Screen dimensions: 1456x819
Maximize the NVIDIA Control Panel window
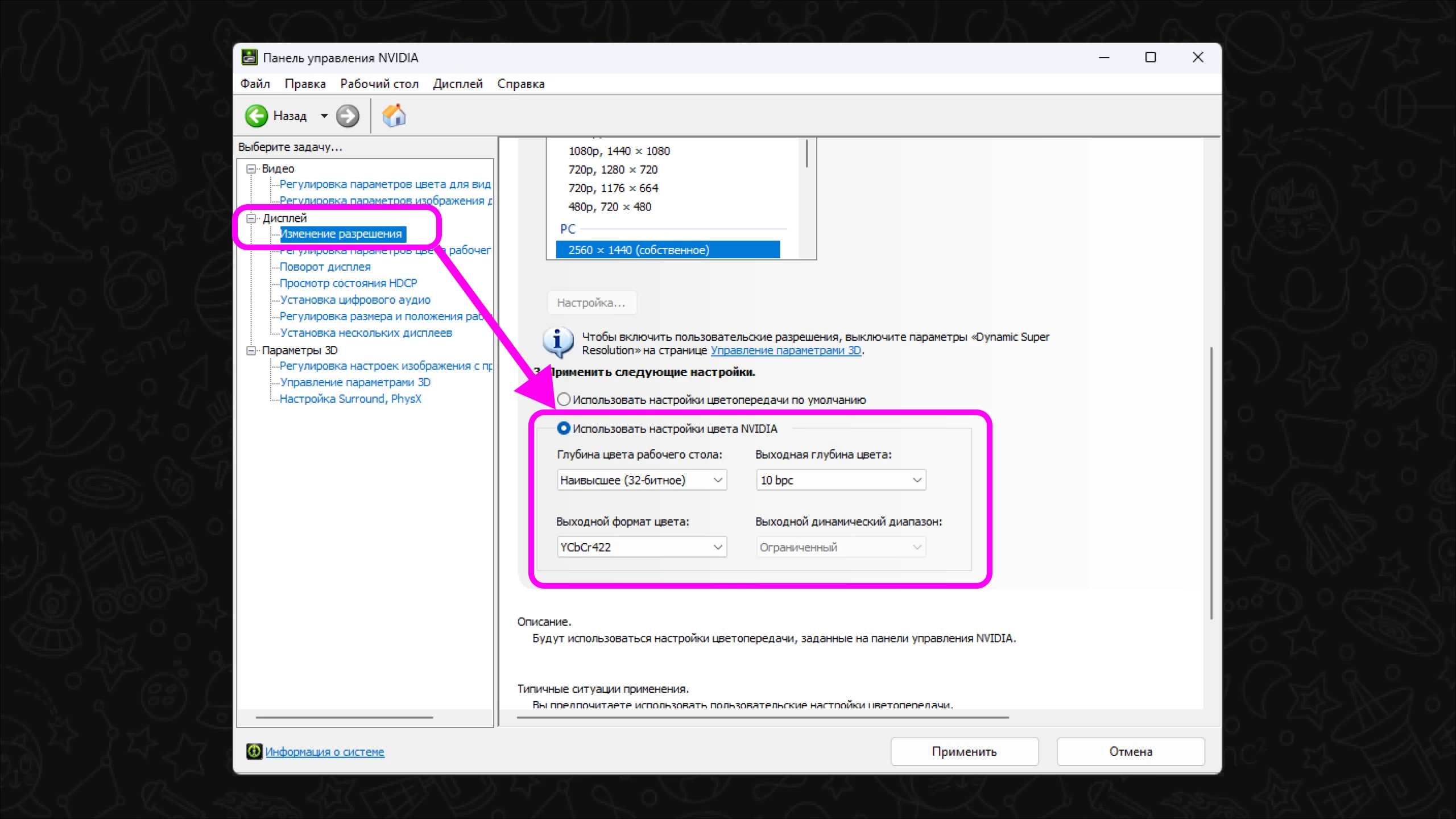pos(1150,57)
